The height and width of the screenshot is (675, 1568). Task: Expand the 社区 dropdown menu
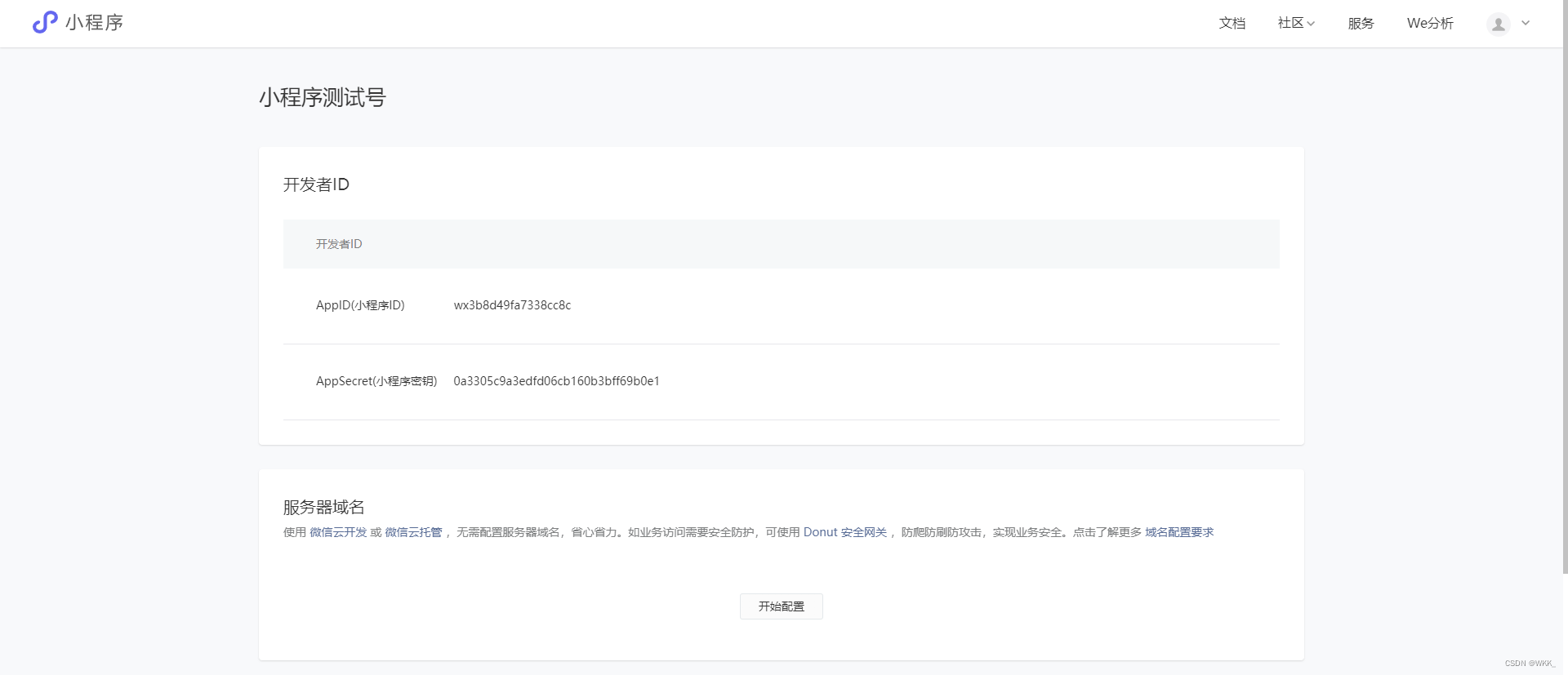(x=1296, y=23)
